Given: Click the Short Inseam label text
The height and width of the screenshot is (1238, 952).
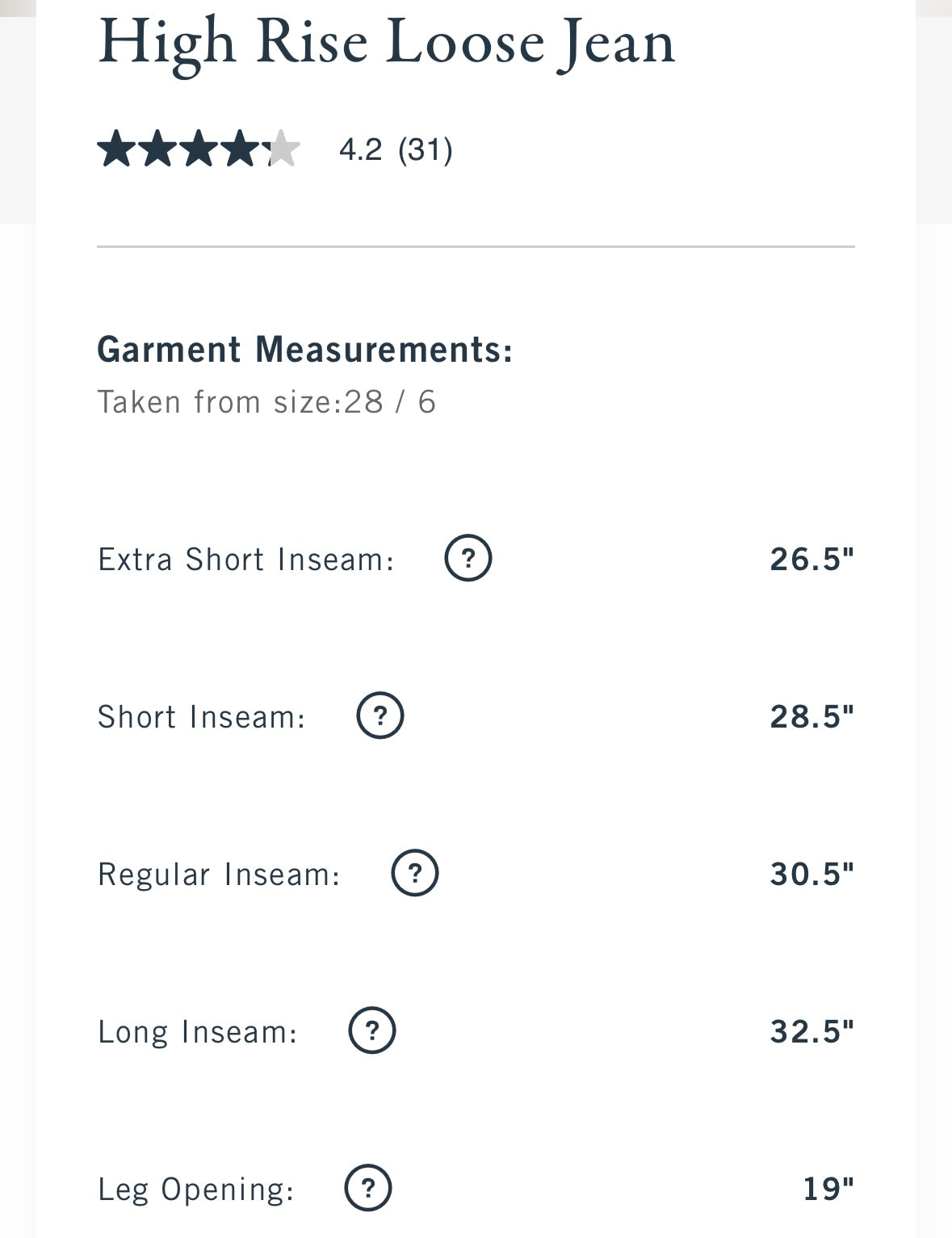Looking at the screenshot, I should pyautogui.click(x=202, y=716).
